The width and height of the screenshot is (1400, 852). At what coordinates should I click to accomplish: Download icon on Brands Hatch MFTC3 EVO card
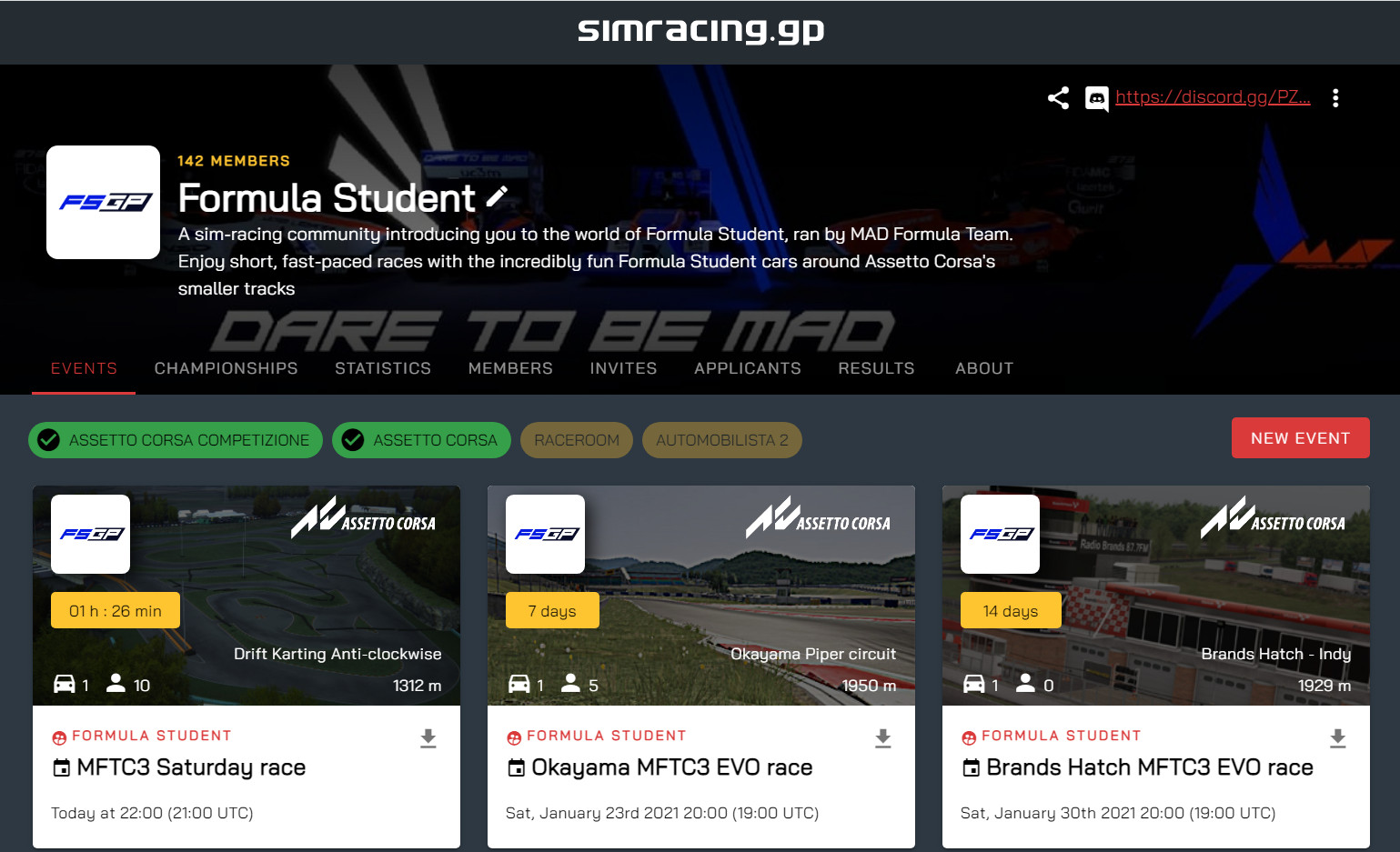pyautogui.click(x=1338, y=738)
